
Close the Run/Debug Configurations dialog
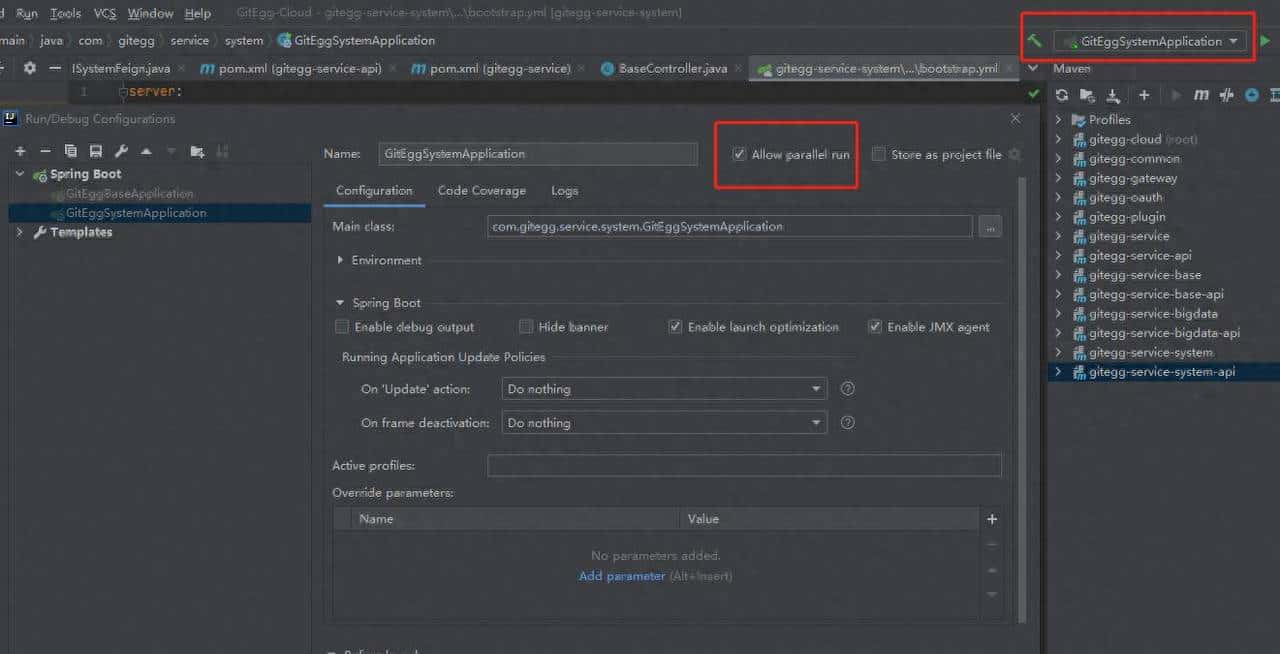1016,118
